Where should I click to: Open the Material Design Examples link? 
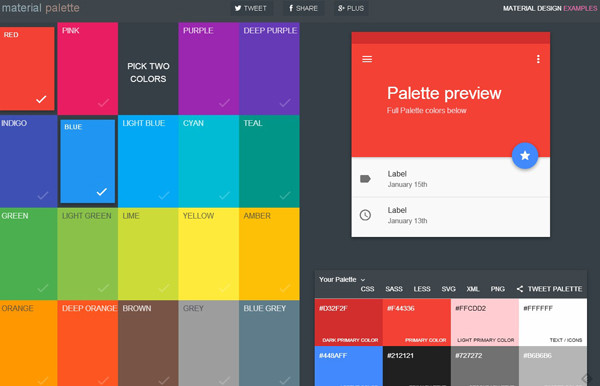coord(549,8)
